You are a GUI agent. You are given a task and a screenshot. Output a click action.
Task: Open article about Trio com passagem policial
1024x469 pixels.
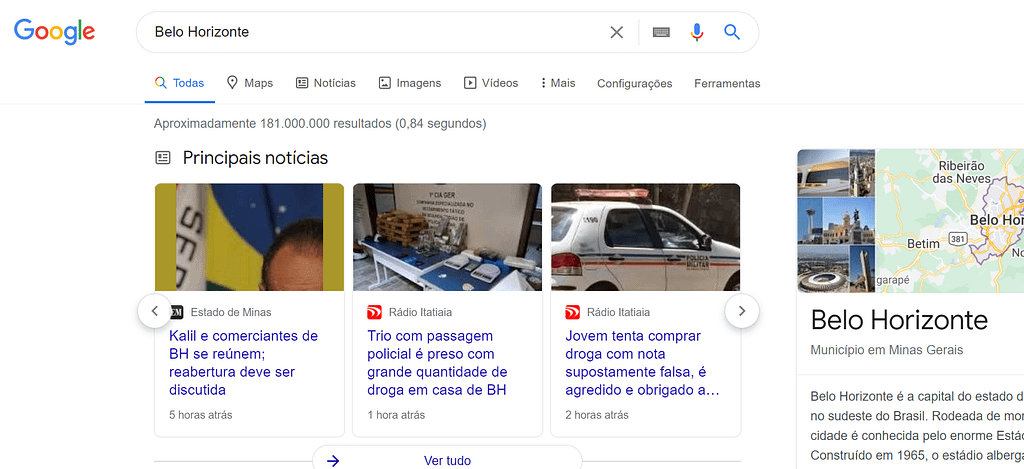click(437, 362)
